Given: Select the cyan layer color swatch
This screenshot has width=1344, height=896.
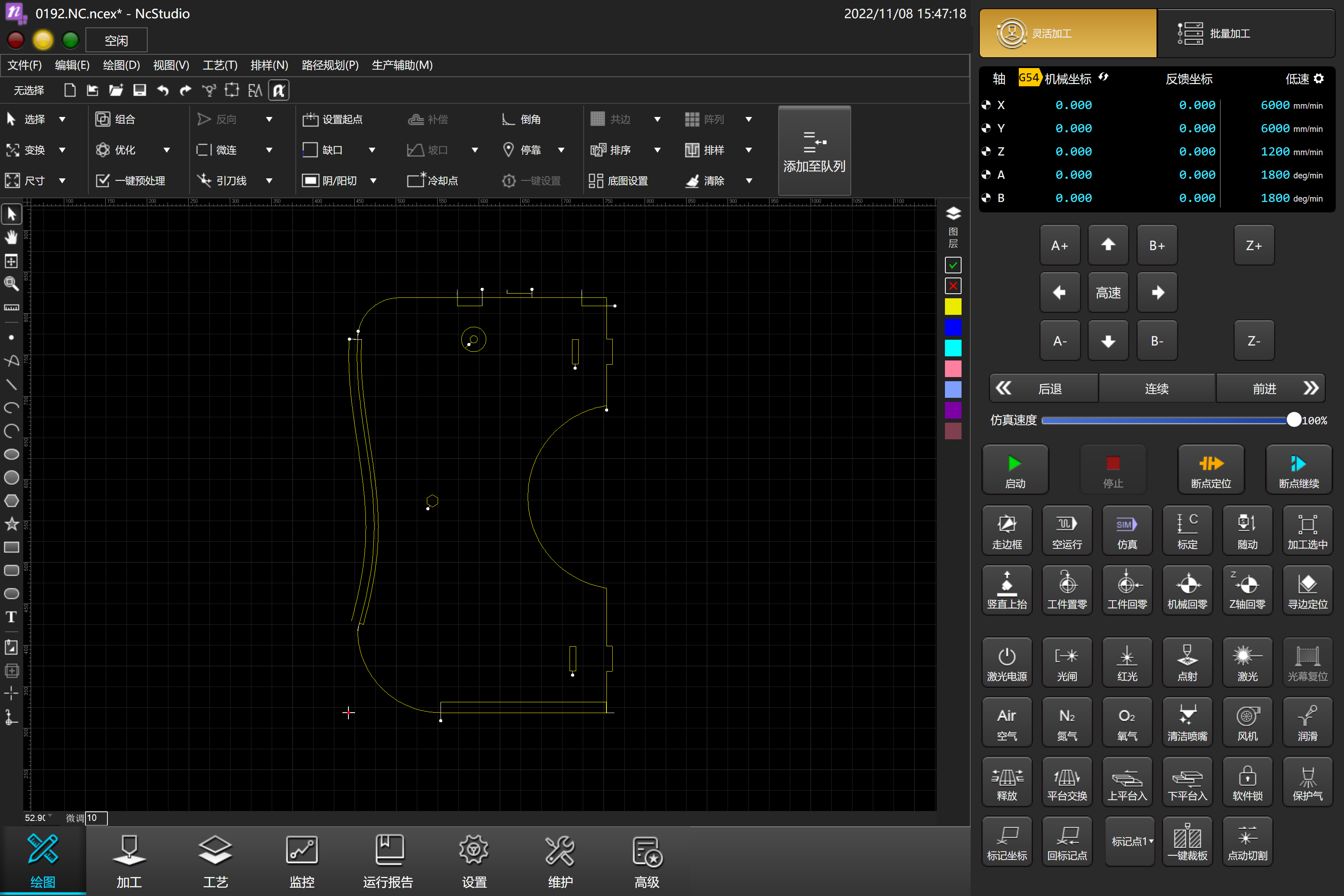Looking at the screenshot, I should 952,348.
